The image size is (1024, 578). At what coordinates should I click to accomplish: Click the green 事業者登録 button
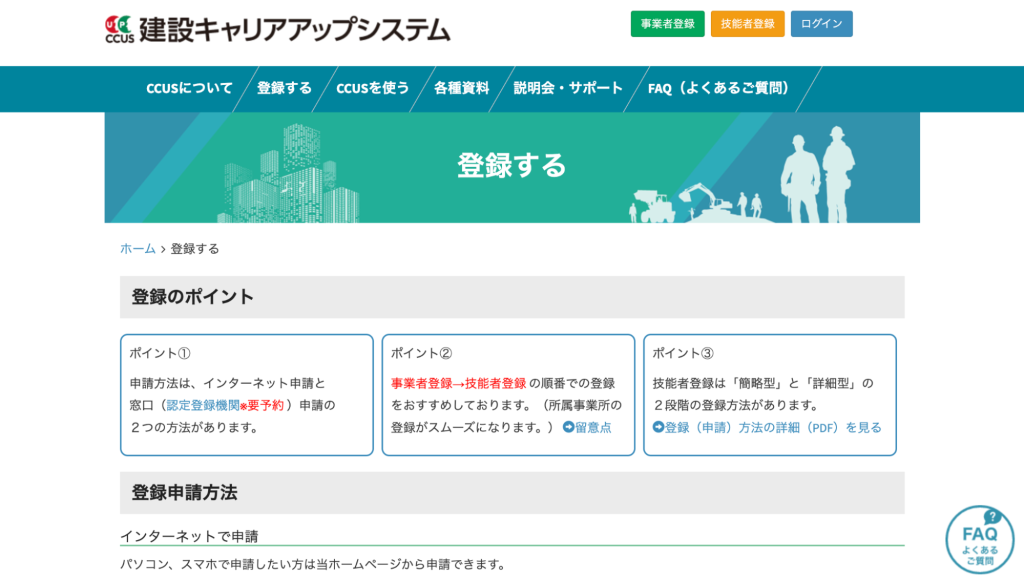pos(667,24)
